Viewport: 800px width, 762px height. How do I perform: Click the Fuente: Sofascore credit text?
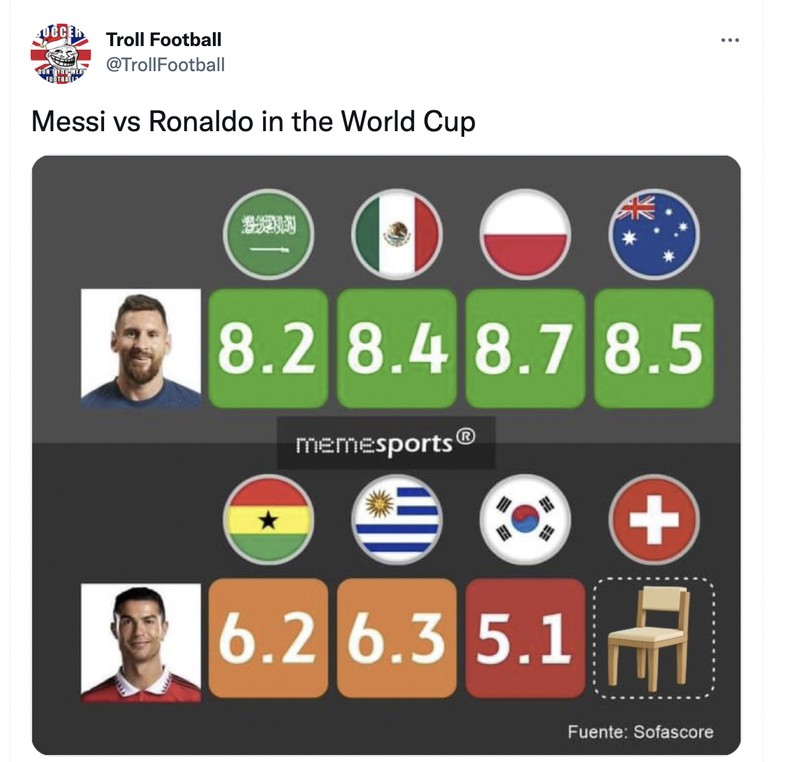point(640,731)
